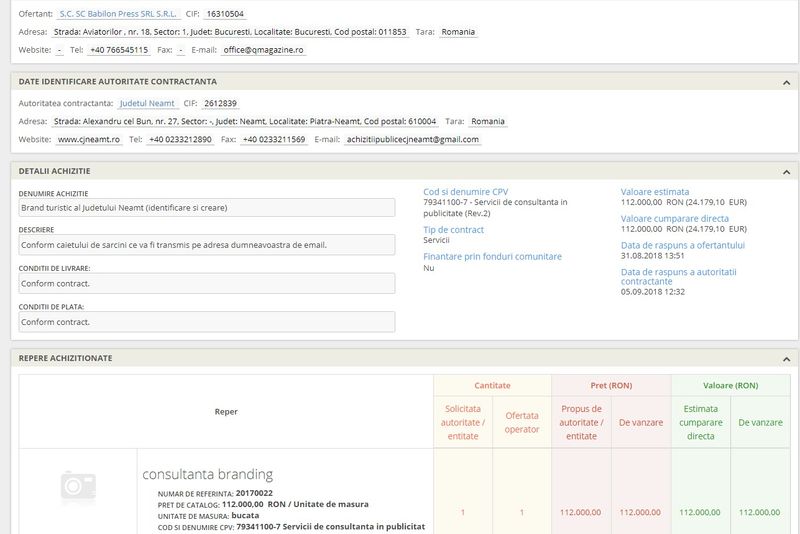Open the S.C. SC Babilon Press SRL link

click(x=117, y=15)
